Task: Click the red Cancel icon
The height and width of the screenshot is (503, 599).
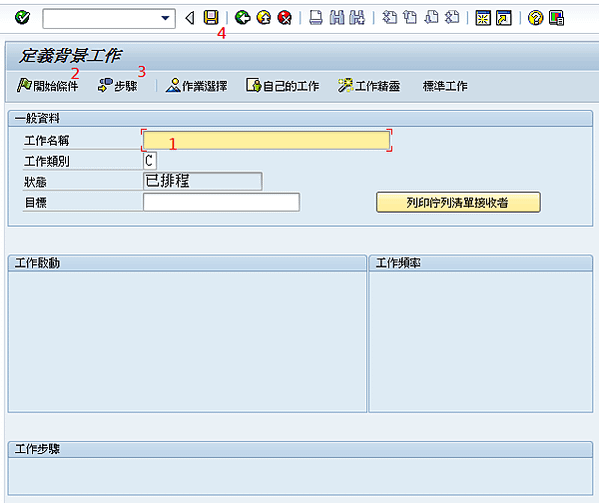Action: click(285, 18)
